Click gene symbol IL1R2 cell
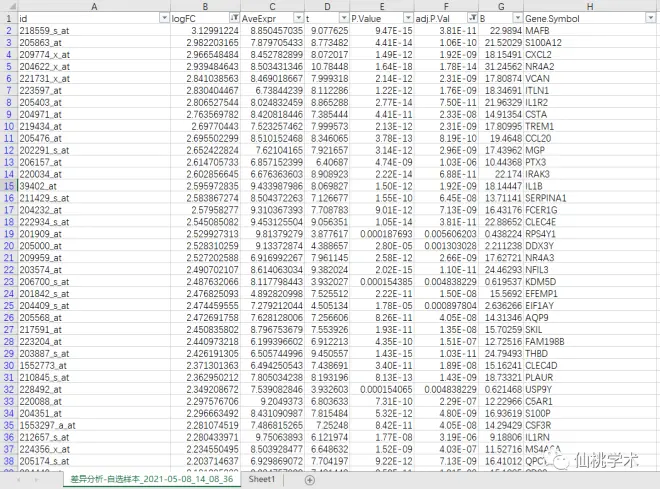660x489 pixels. click(x=590, y=102)
